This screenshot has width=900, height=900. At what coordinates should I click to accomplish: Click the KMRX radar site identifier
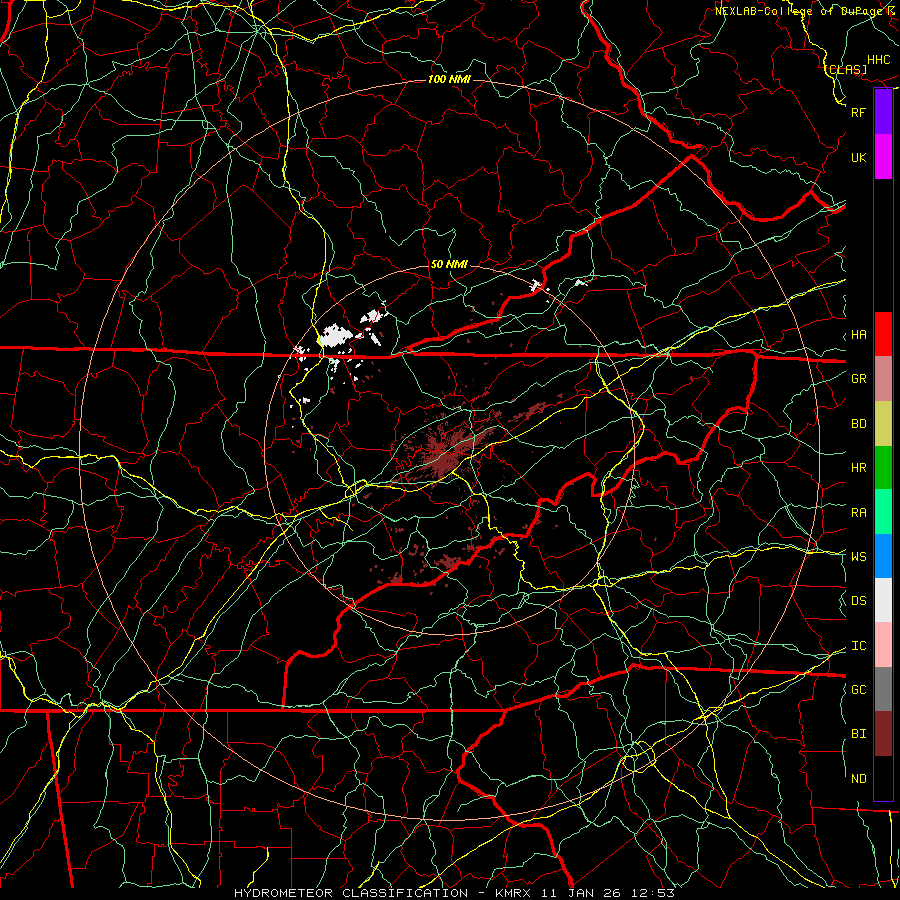click(513, 893)
